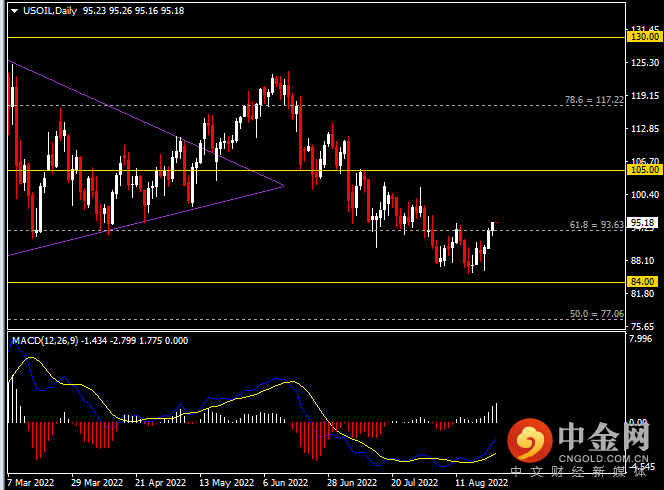Click the 88.10 price axis value
Screen dimensions: 664x490
642,261
